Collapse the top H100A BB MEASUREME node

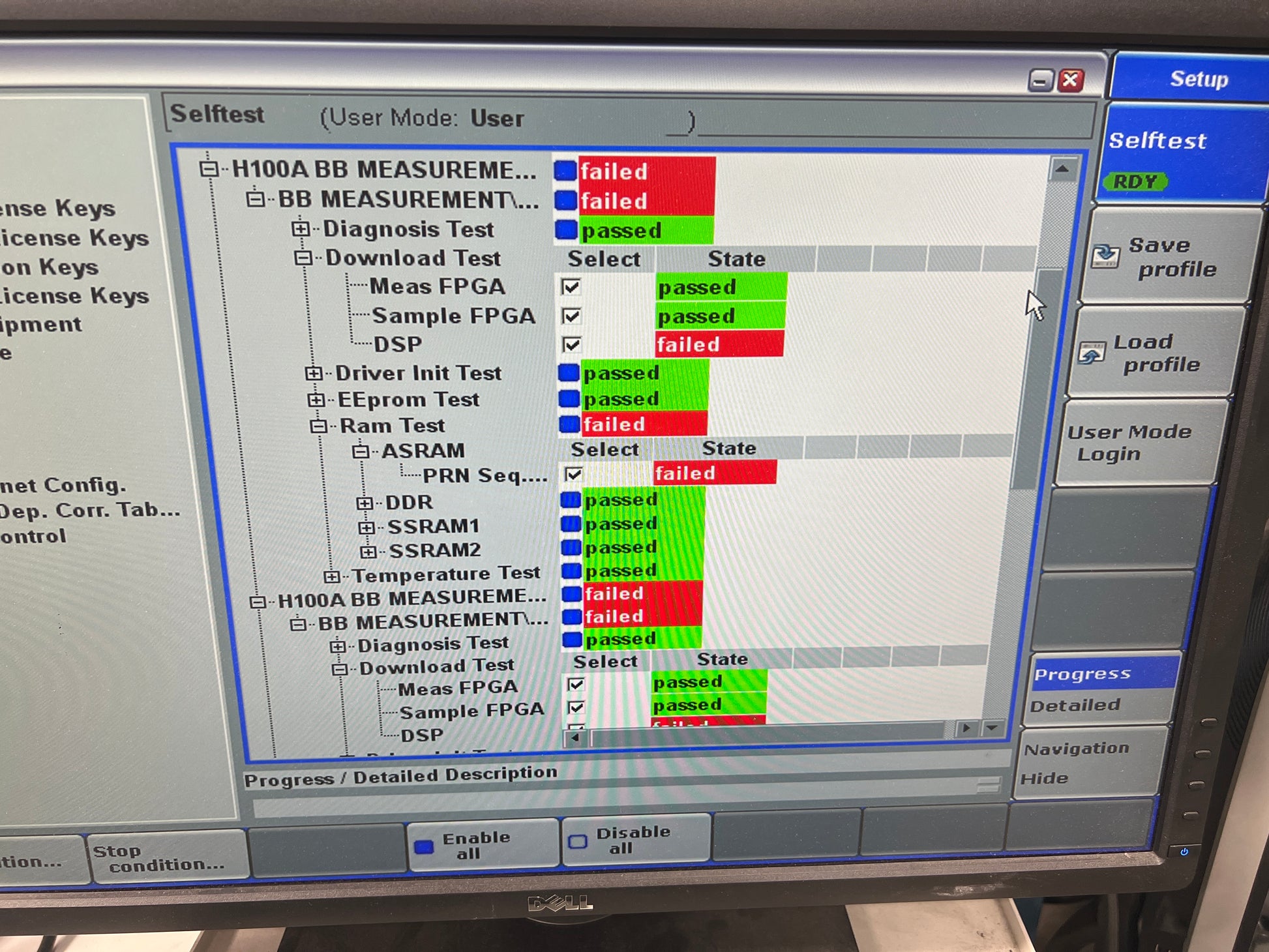pyautogui.click(x=209, y=169)
